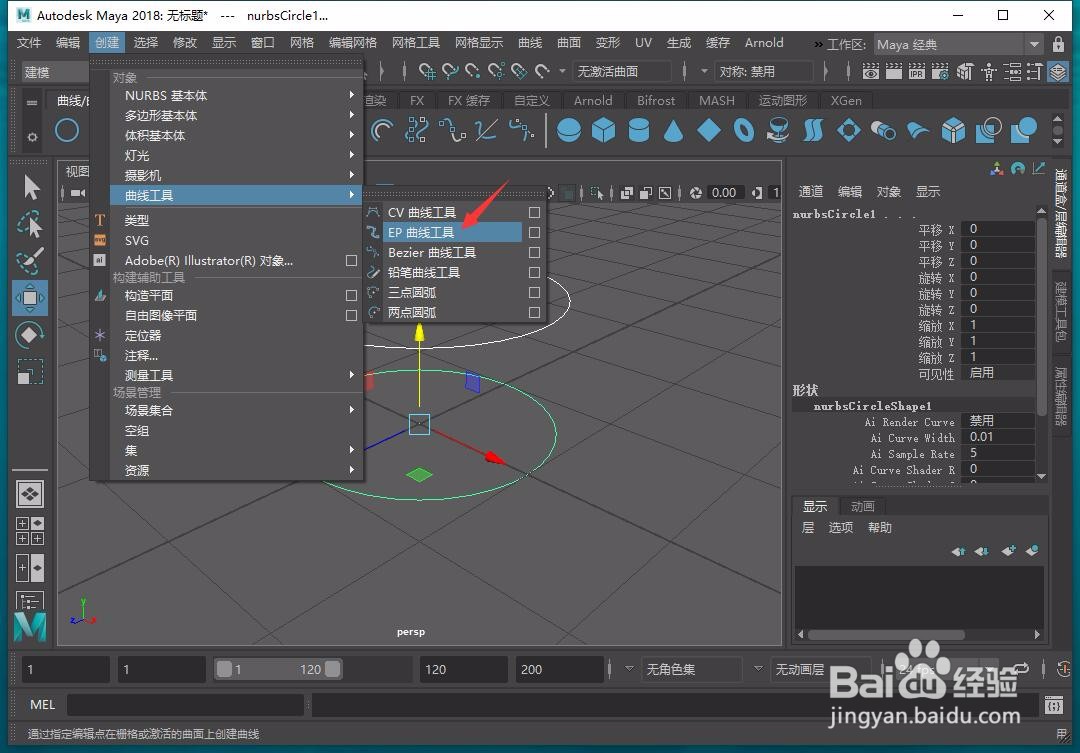The width and height of the screenshot is (1080, 753).
Task: Click the polygon cylinder shelf icon
Action: [638, 130]
